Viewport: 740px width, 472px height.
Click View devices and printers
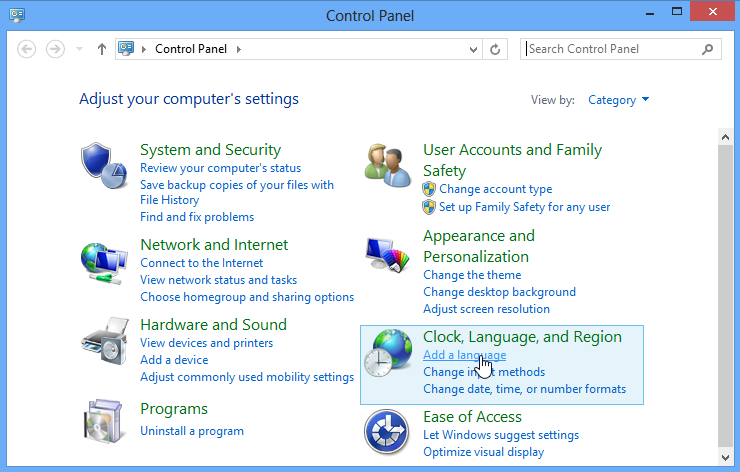click(207, 343)
